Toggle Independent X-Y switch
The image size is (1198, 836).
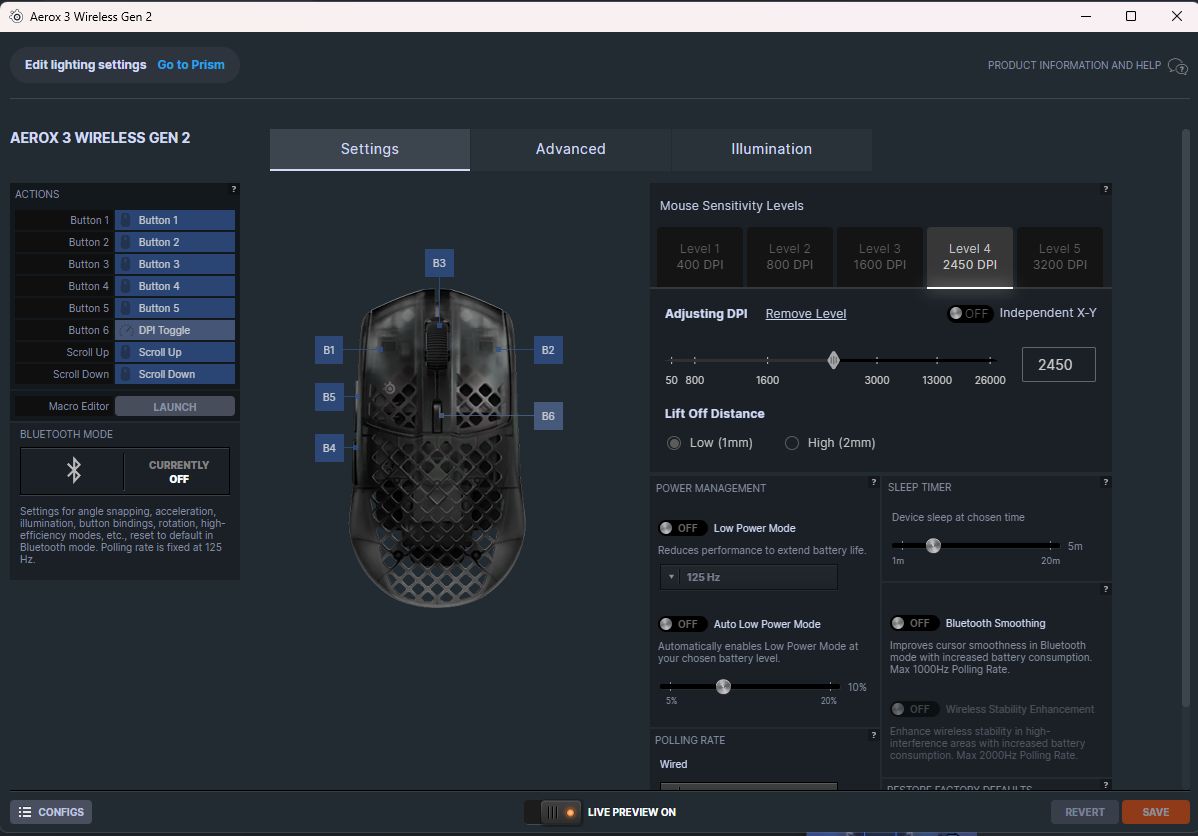(x=970, y=313)
